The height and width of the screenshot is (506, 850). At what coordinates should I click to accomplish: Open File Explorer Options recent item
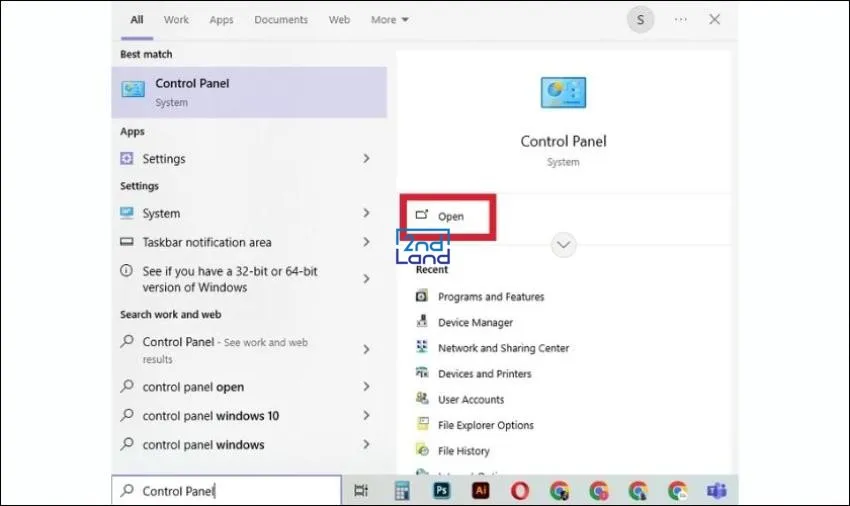click(486, 425)
